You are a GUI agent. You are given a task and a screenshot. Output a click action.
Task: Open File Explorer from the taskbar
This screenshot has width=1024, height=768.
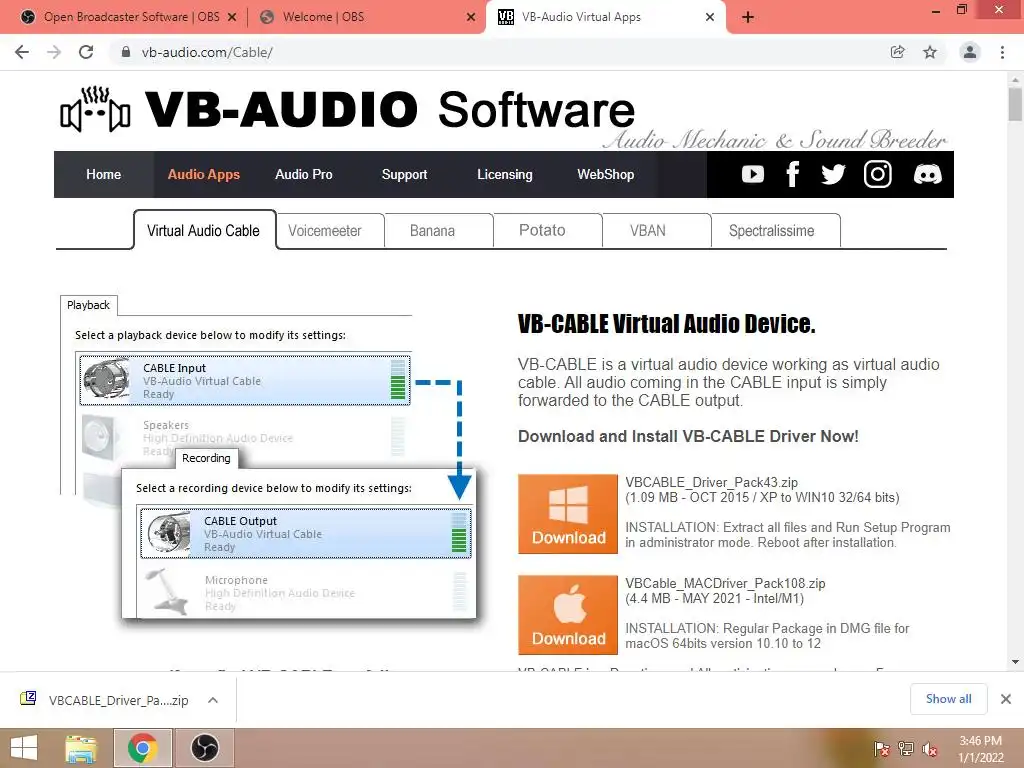[x=81, y=748]
